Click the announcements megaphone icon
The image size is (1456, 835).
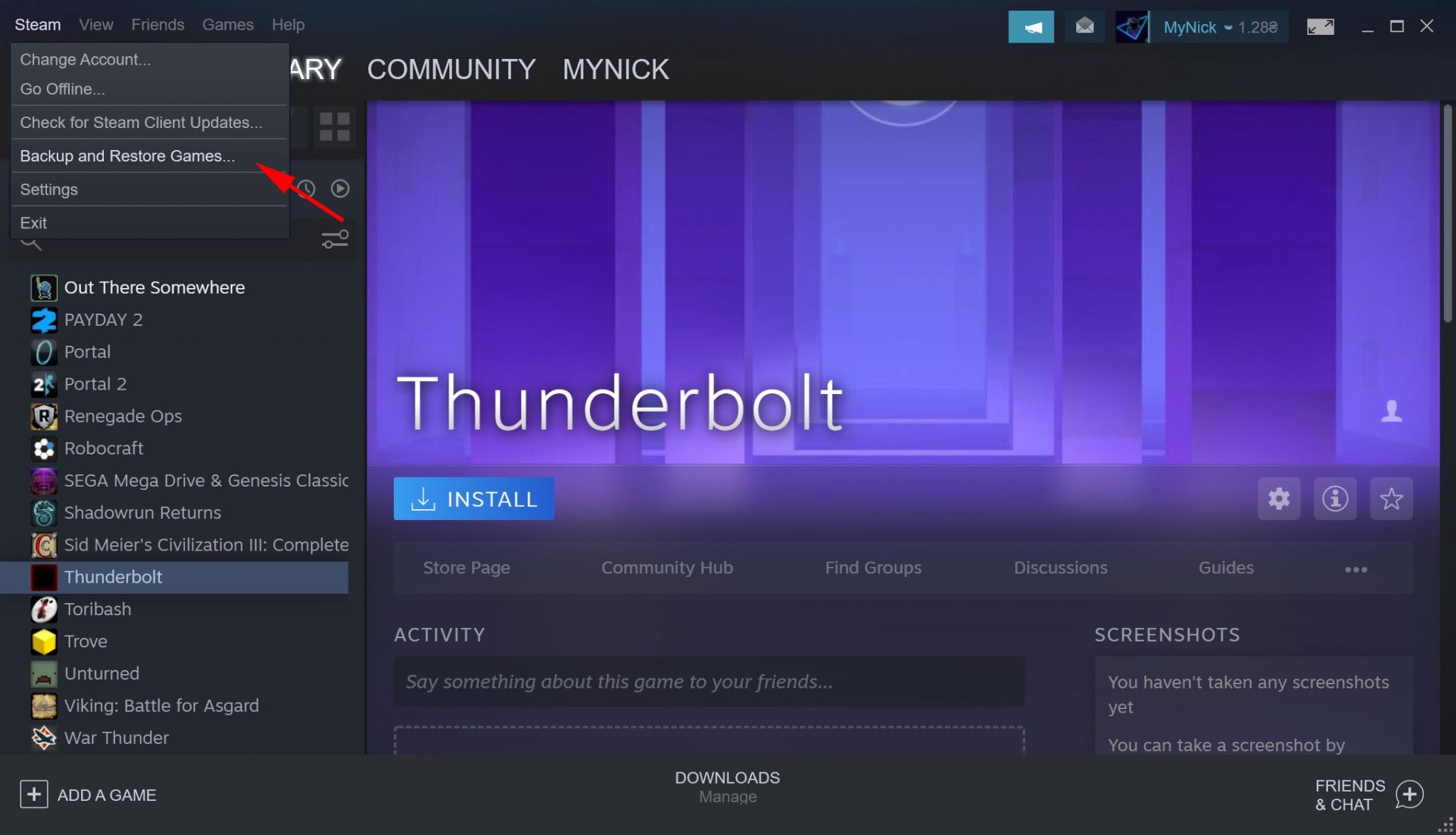coord(1031,26)
